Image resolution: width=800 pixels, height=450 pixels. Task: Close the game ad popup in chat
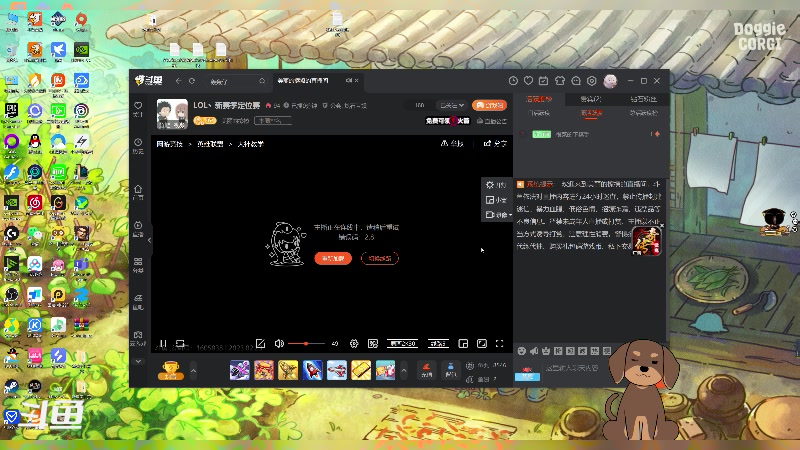click(x=662, y=226)
